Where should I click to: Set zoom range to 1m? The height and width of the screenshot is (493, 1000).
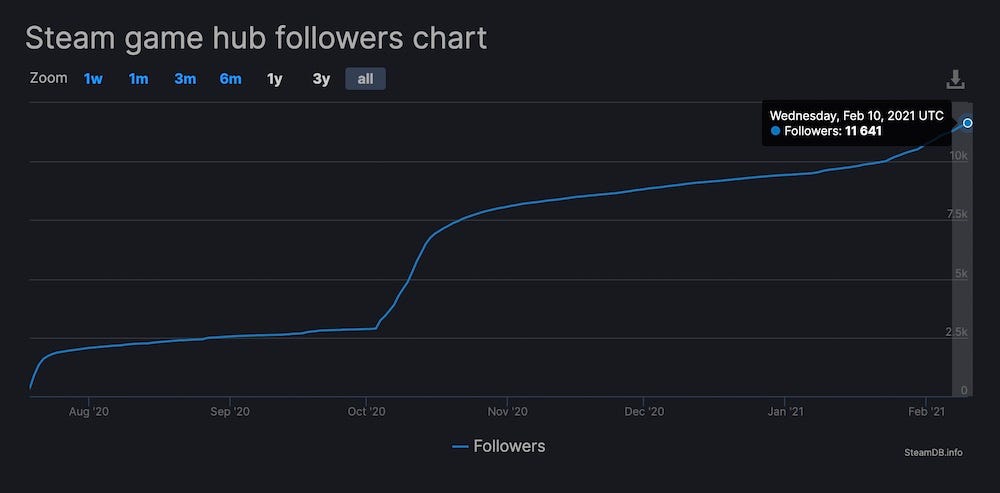coord(138,79)
